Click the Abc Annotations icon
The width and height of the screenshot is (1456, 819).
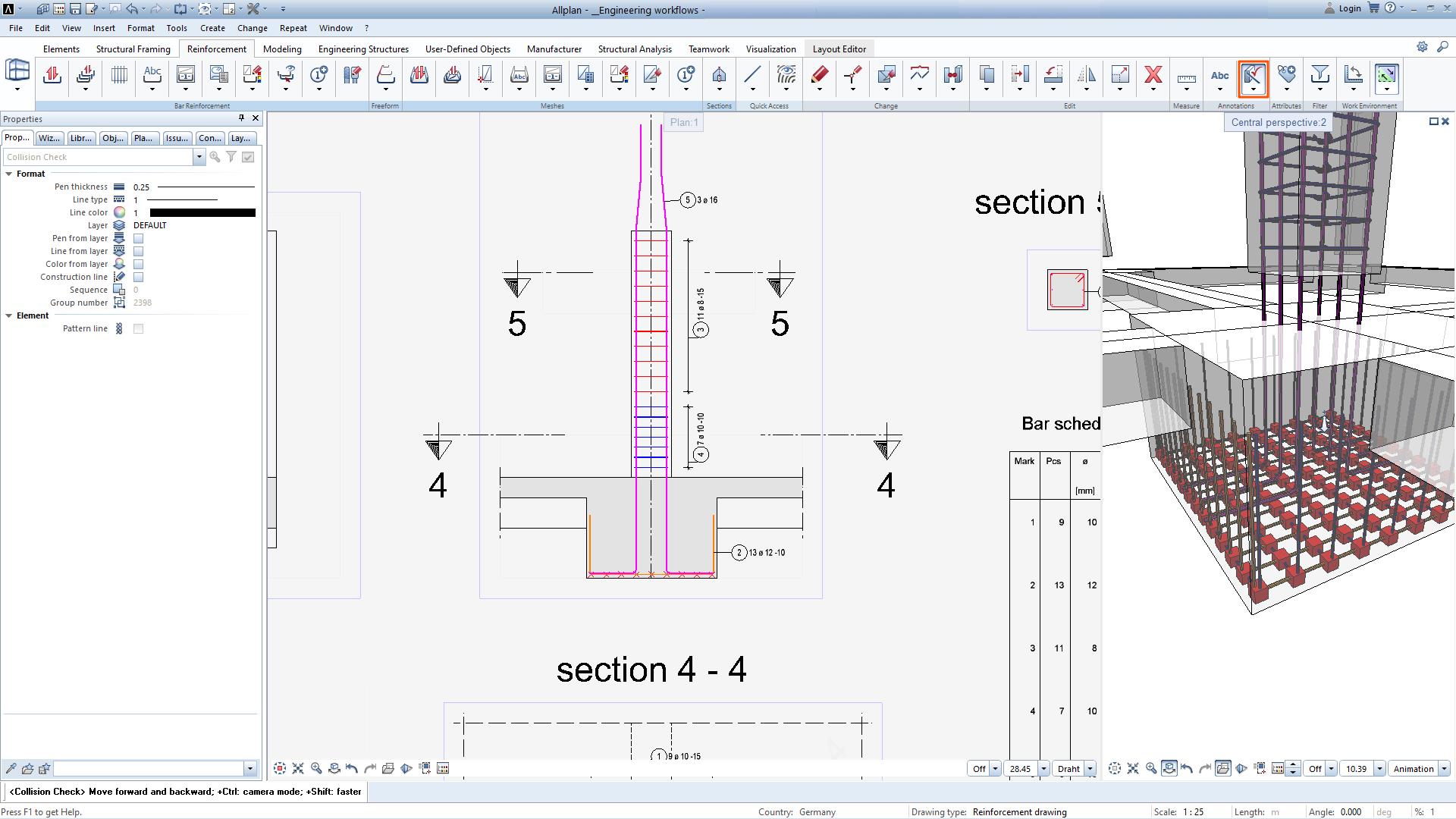(1219, 75)
